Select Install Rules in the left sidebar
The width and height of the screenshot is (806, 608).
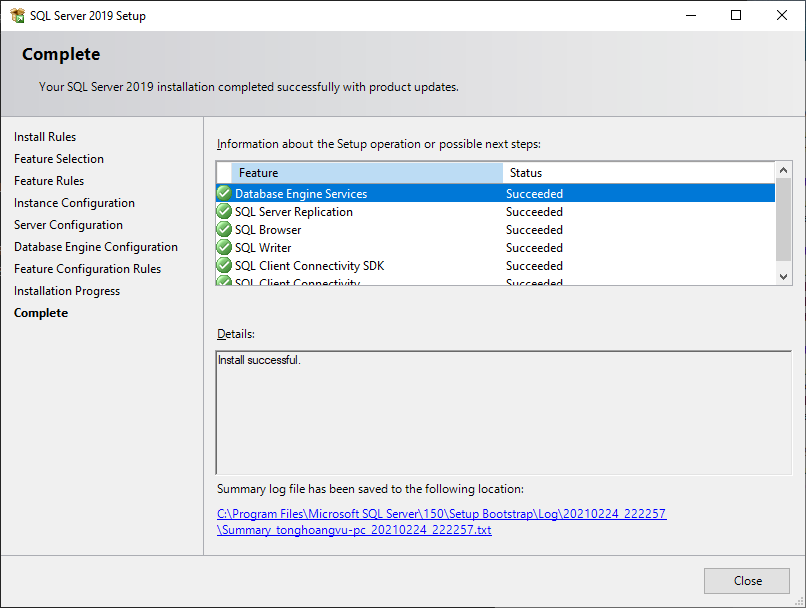pyautogui.click(x=45, y=136)
